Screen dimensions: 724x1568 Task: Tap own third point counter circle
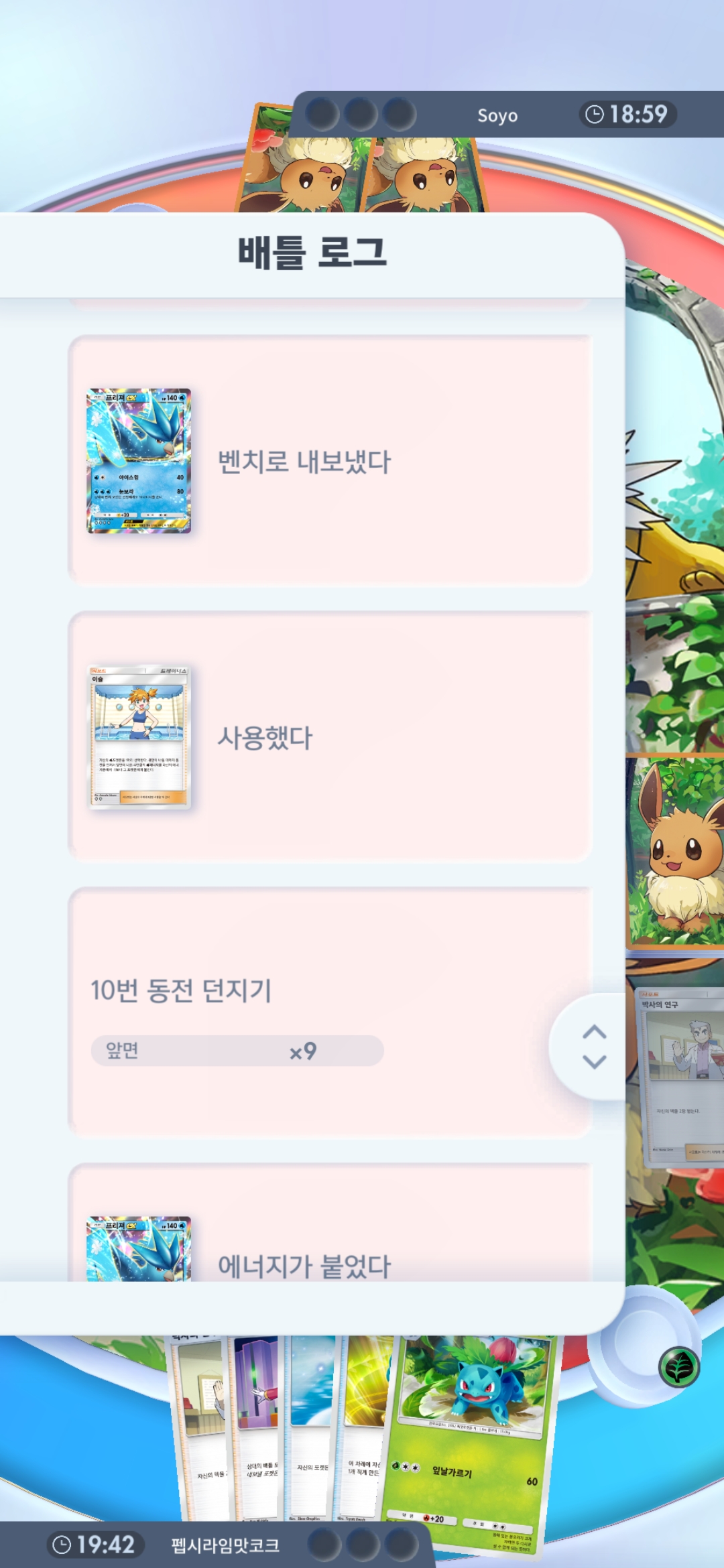[402, 1545]
